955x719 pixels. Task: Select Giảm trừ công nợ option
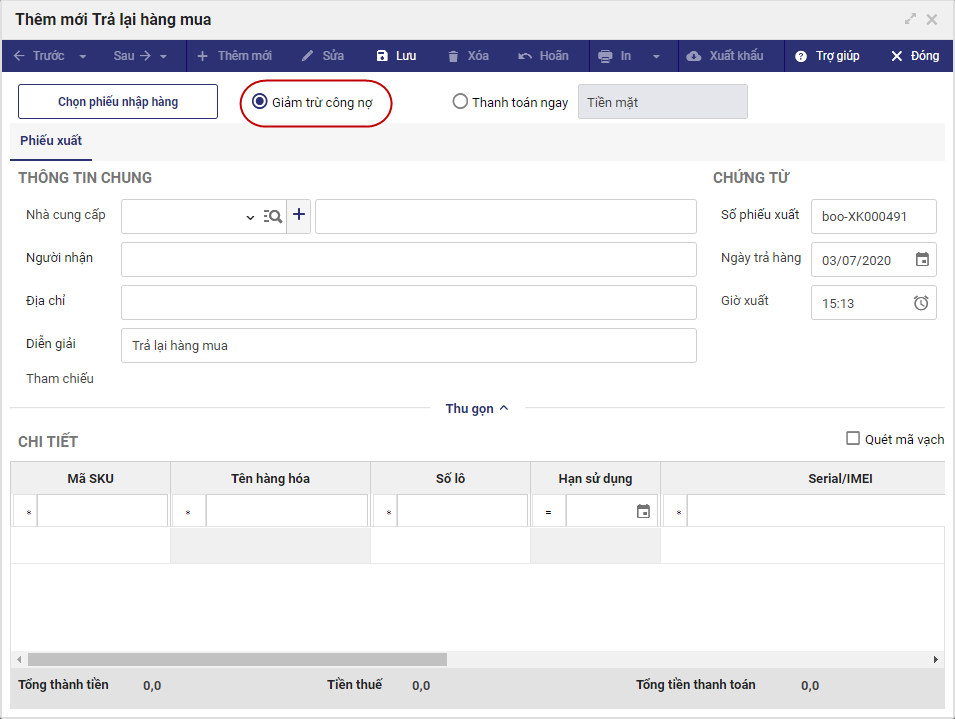259,101
